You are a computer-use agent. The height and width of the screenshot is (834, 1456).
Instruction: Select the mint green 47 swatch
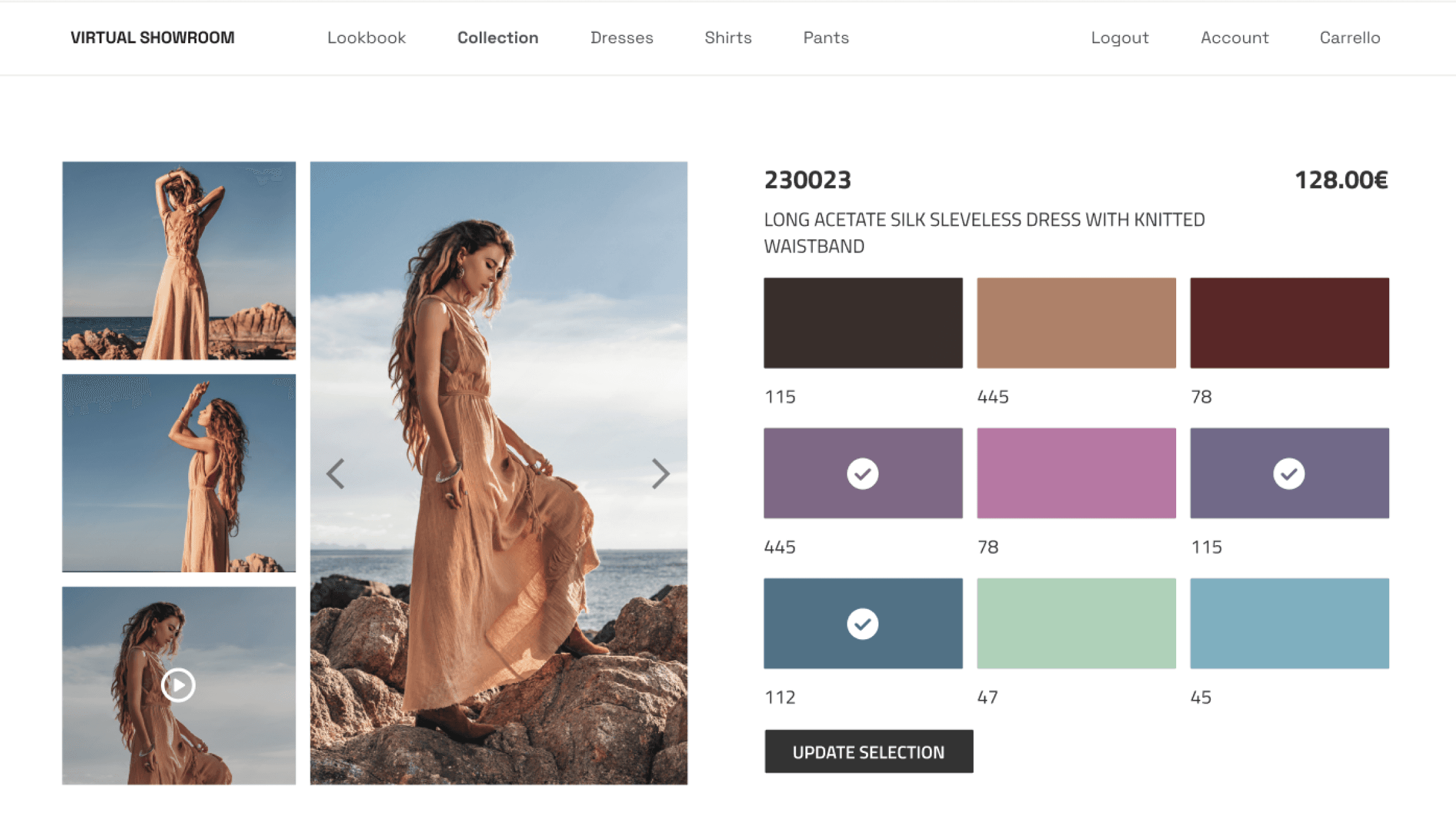click(x=1076, y=624)
